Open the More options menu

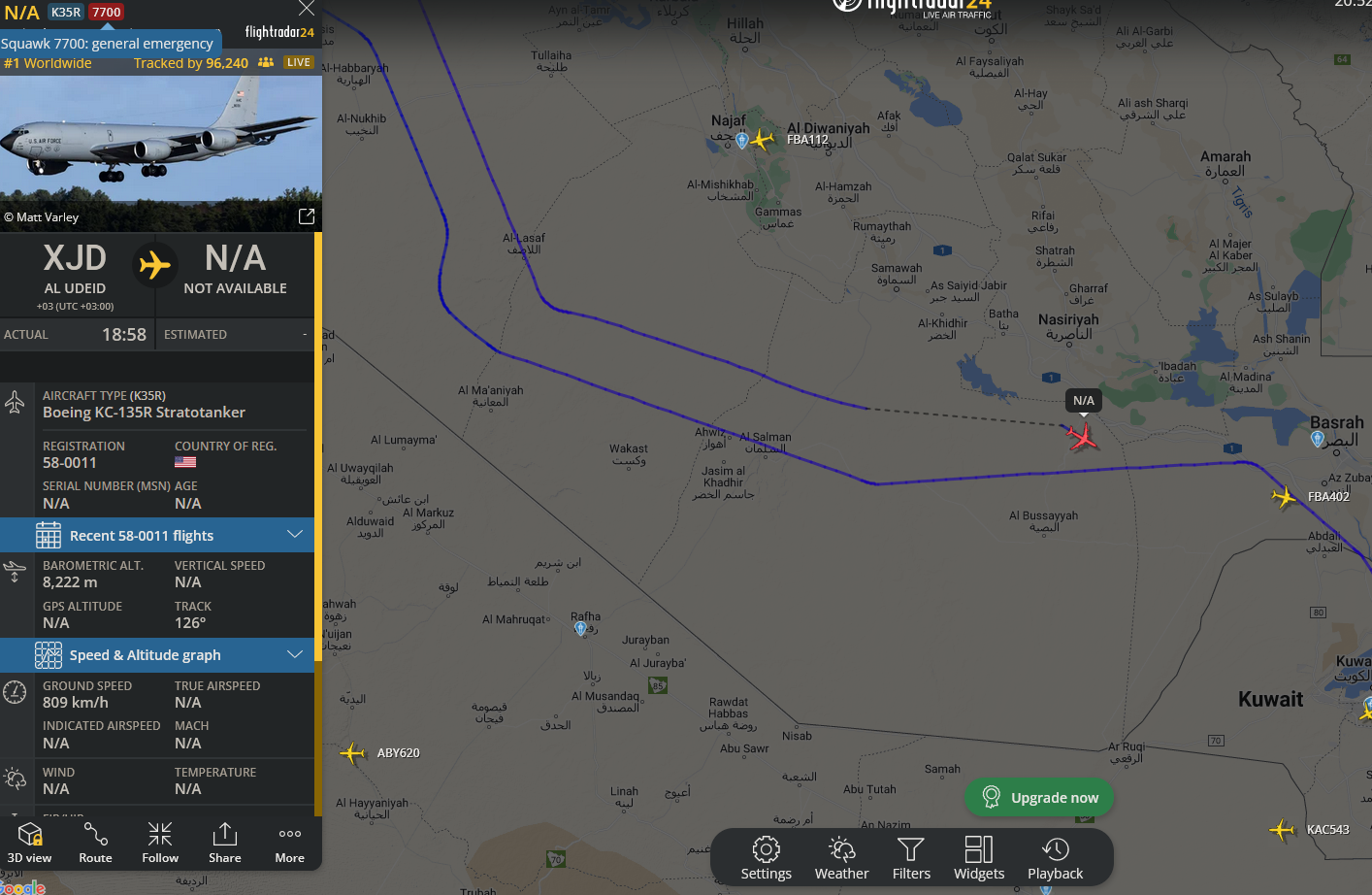point(289,842)
